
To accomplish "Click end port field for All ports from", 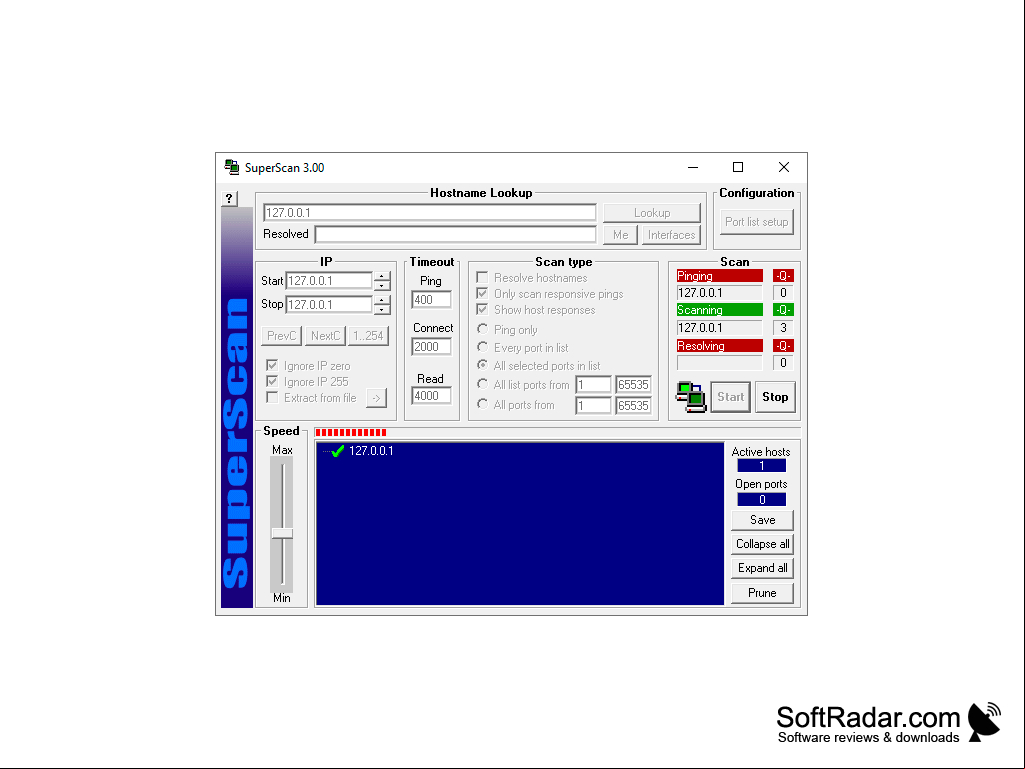I will pos(633,406).
